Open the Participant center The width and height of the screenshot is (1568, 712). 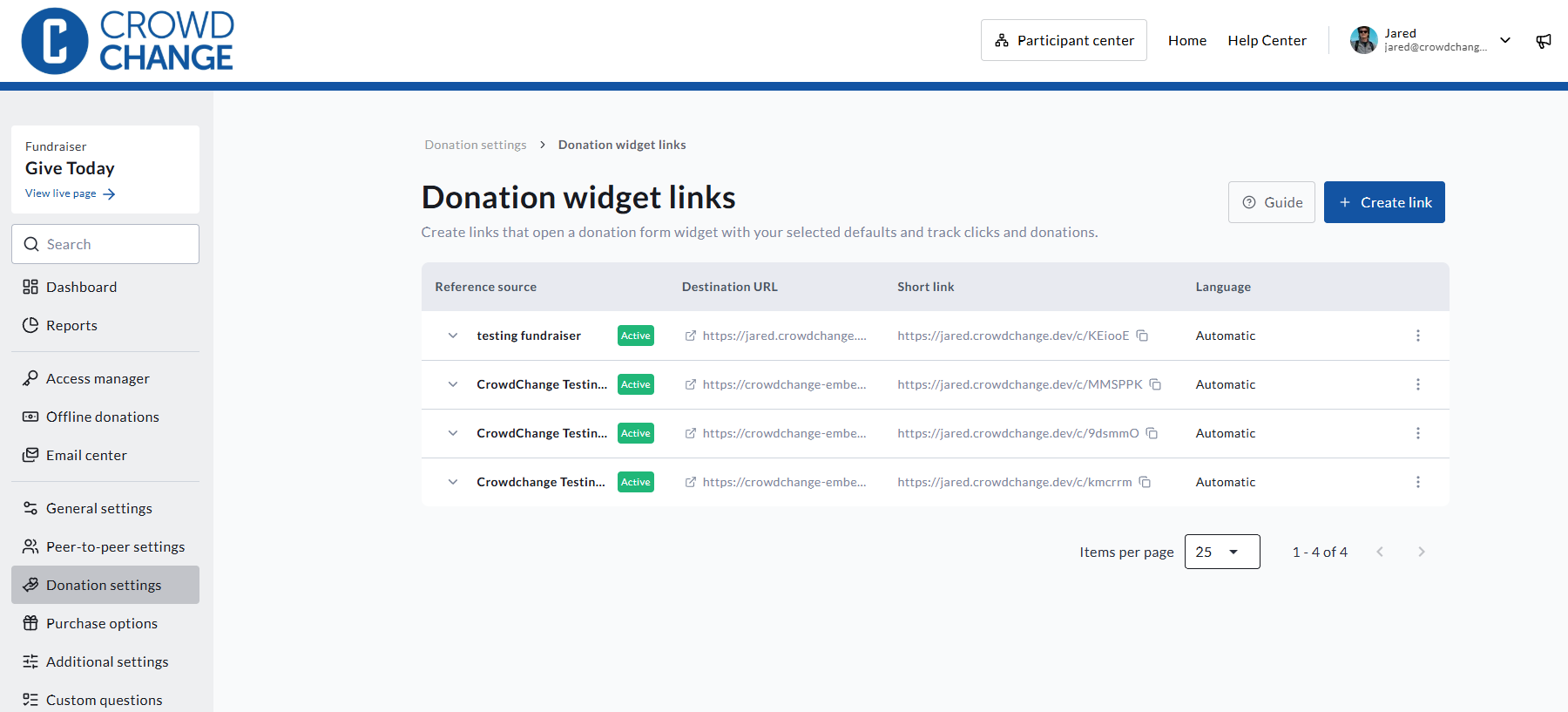tap(1064, 40)
